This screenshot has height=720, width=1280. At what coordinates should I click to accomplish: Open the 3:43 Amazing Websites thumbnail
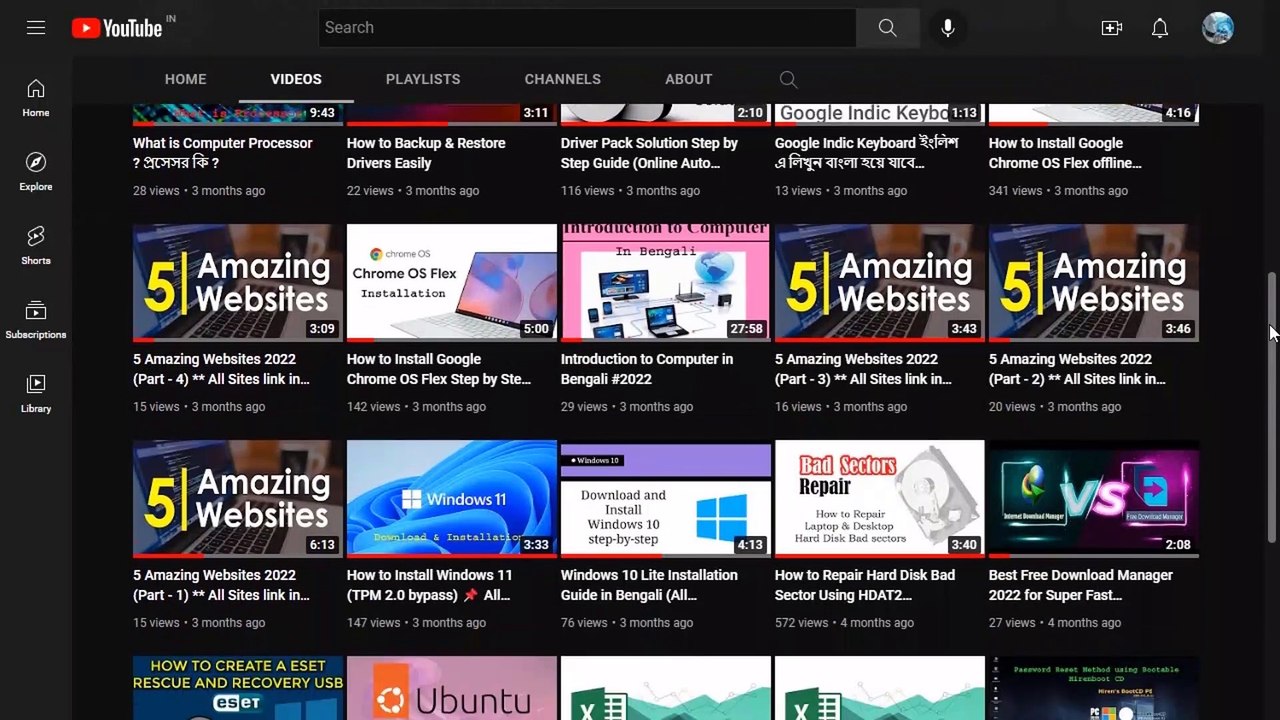[880, 283]
